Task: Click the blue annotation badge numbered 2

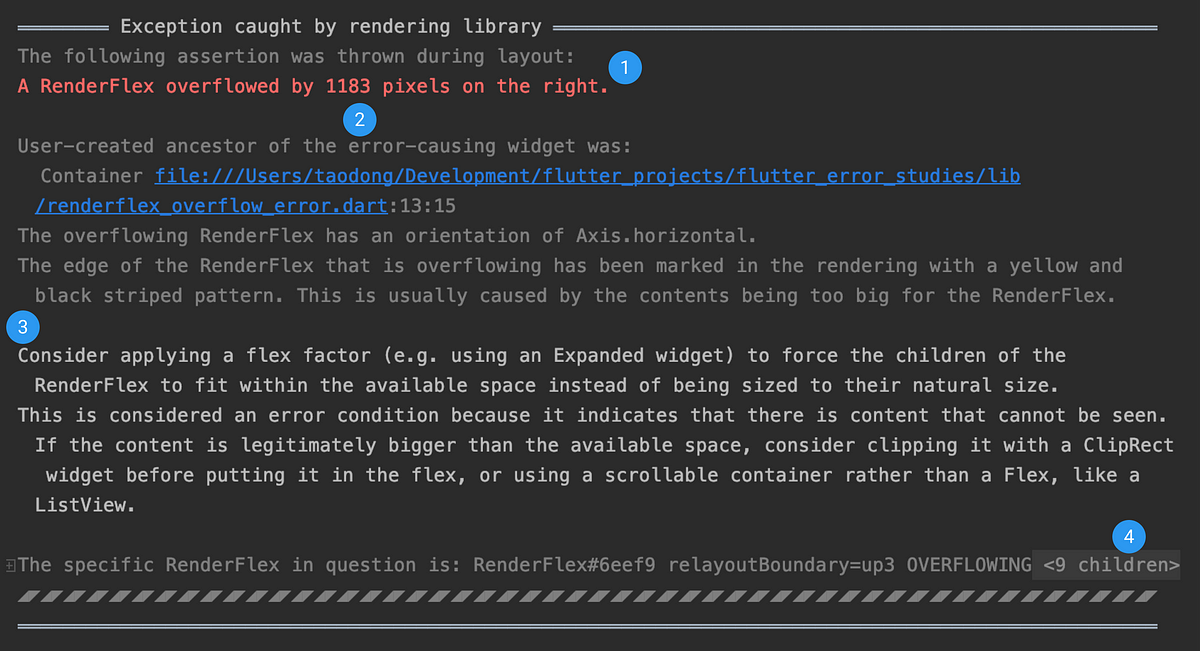Action: [x=359, y=121]
